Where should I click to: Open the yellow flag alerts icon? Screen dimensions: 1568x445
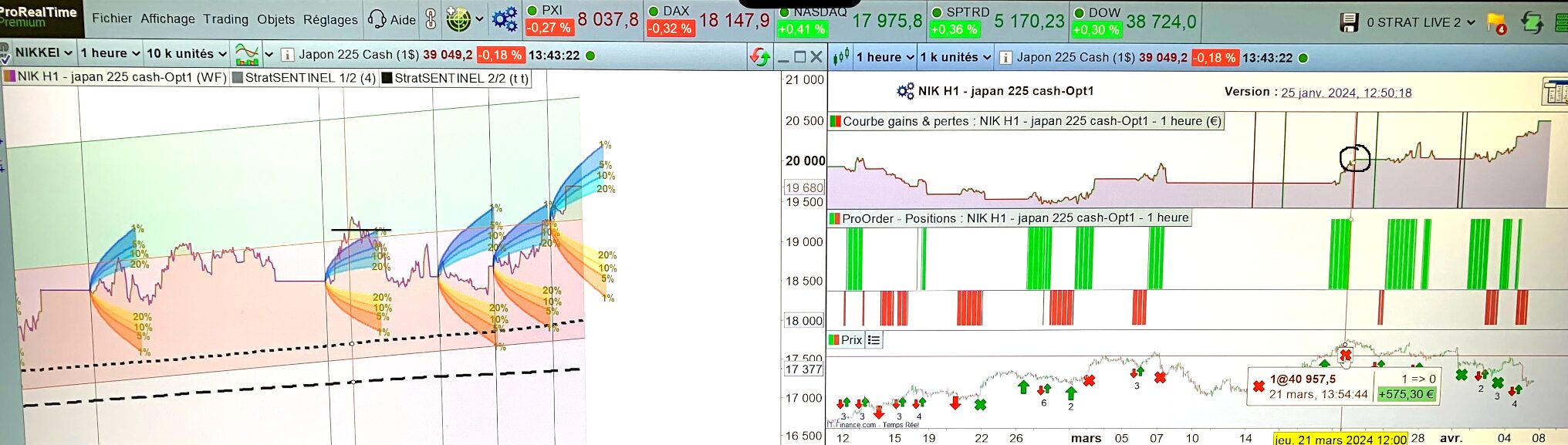pyautogui.click(x=1496, y=23)
